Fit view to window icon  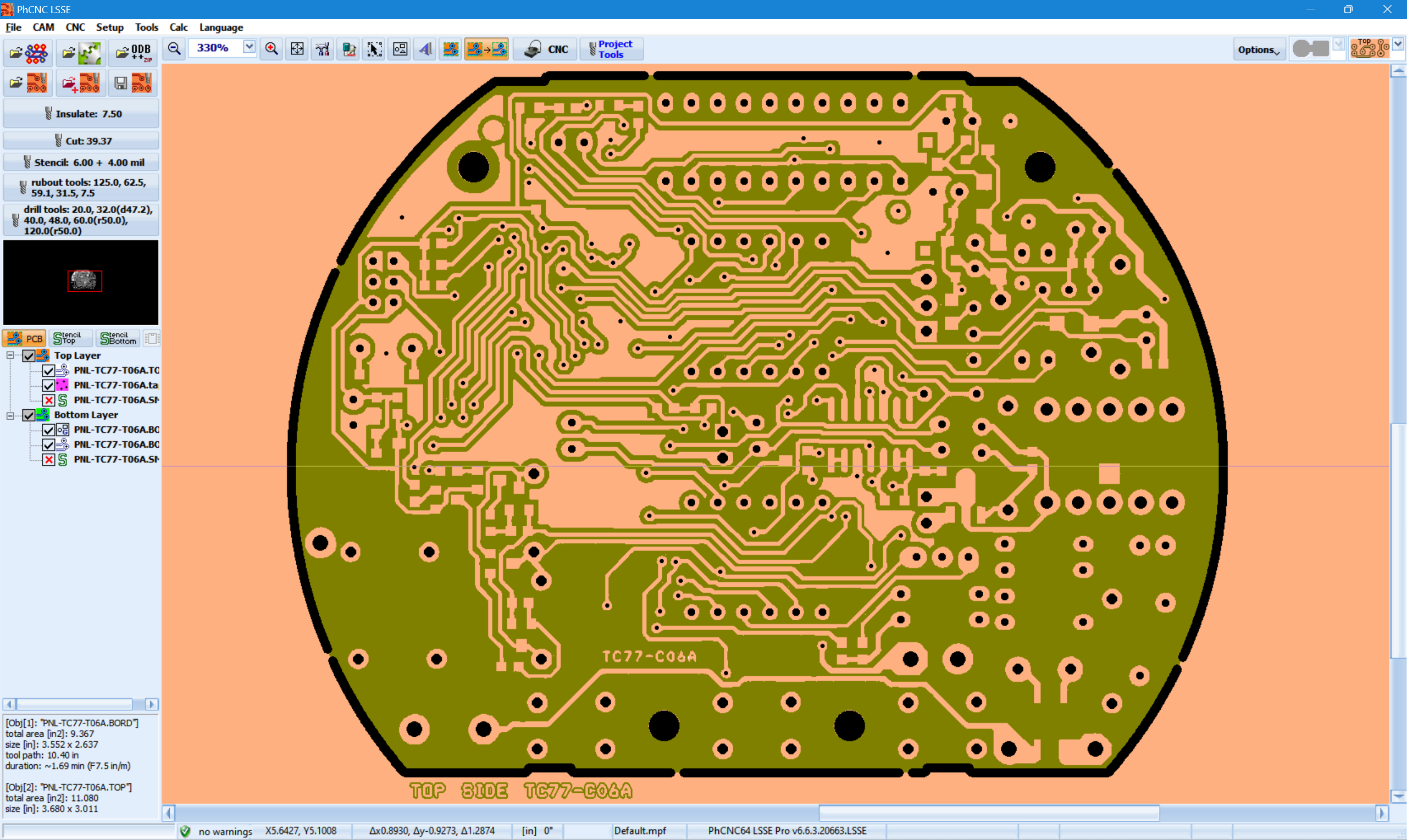click(x=297, y=49)
